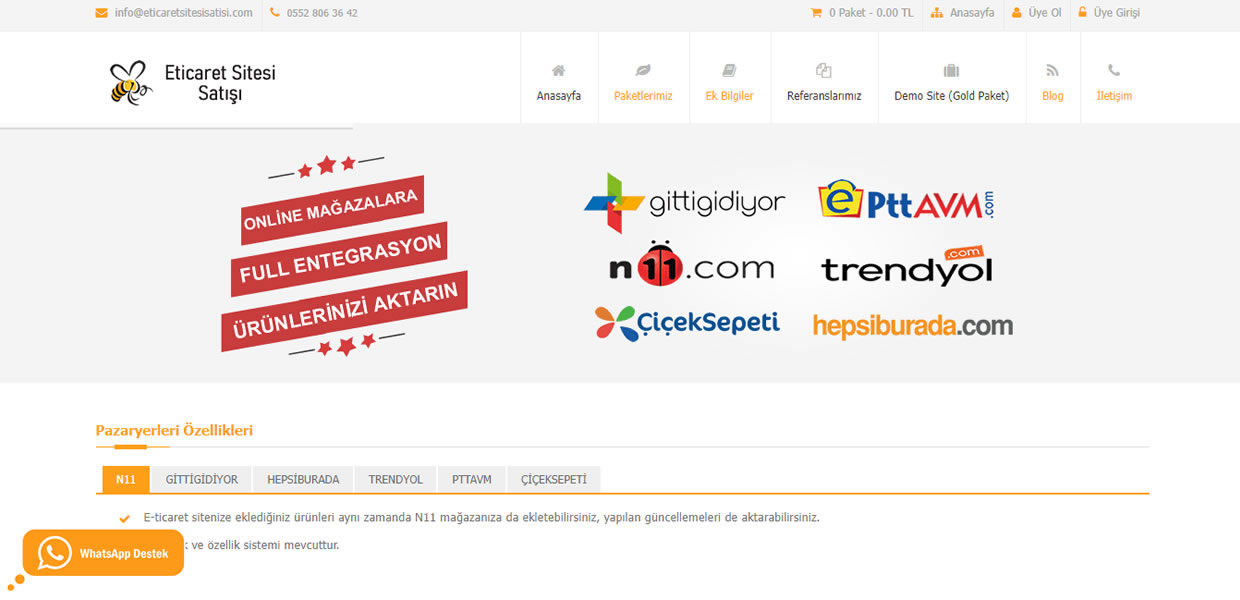Screen dimensions: 1240x600
Task: Click the RSS icon above Blog
Action: 1052,70
